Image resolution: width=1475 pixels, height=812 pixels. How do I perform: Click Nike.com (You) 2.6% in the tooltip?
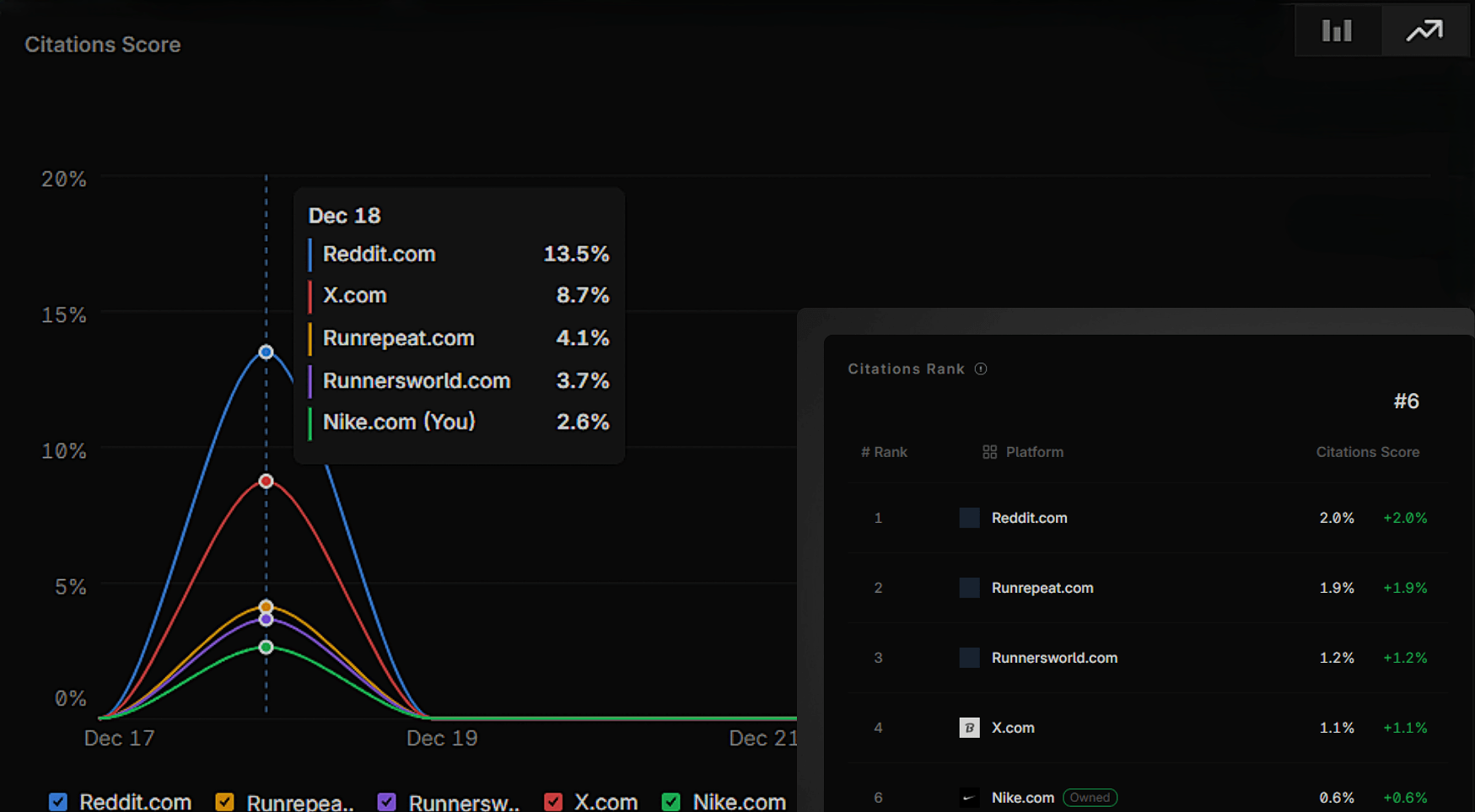459,422
